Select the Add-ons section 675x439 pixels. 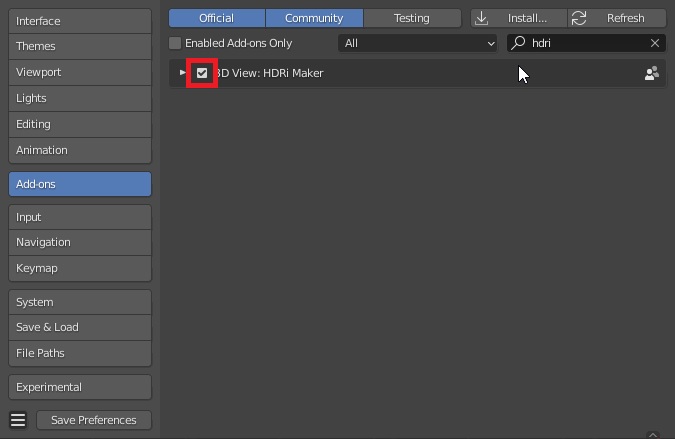point(80,184)
